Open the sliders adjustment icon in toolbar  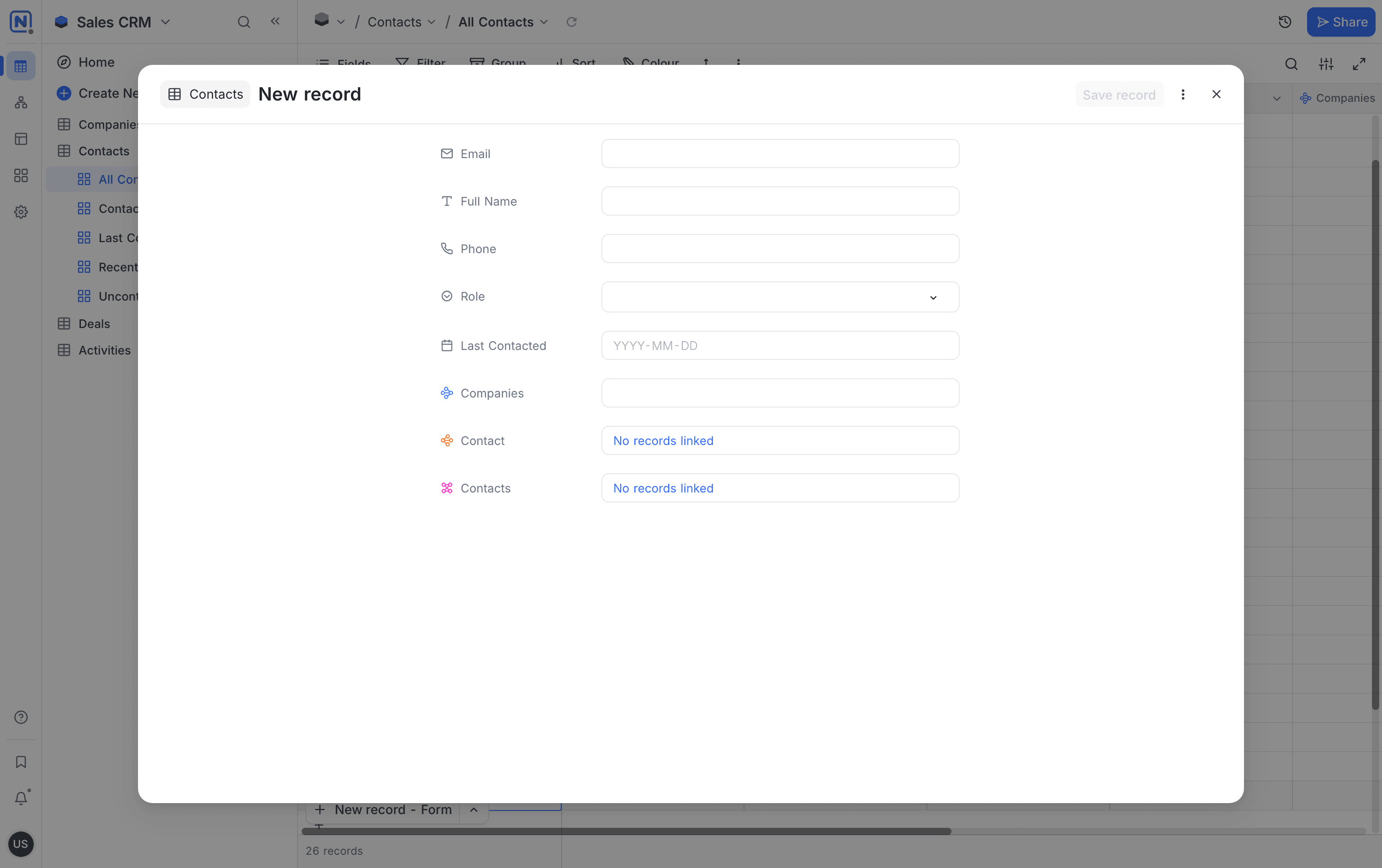pyautogui.click(x=1326, y=64)
